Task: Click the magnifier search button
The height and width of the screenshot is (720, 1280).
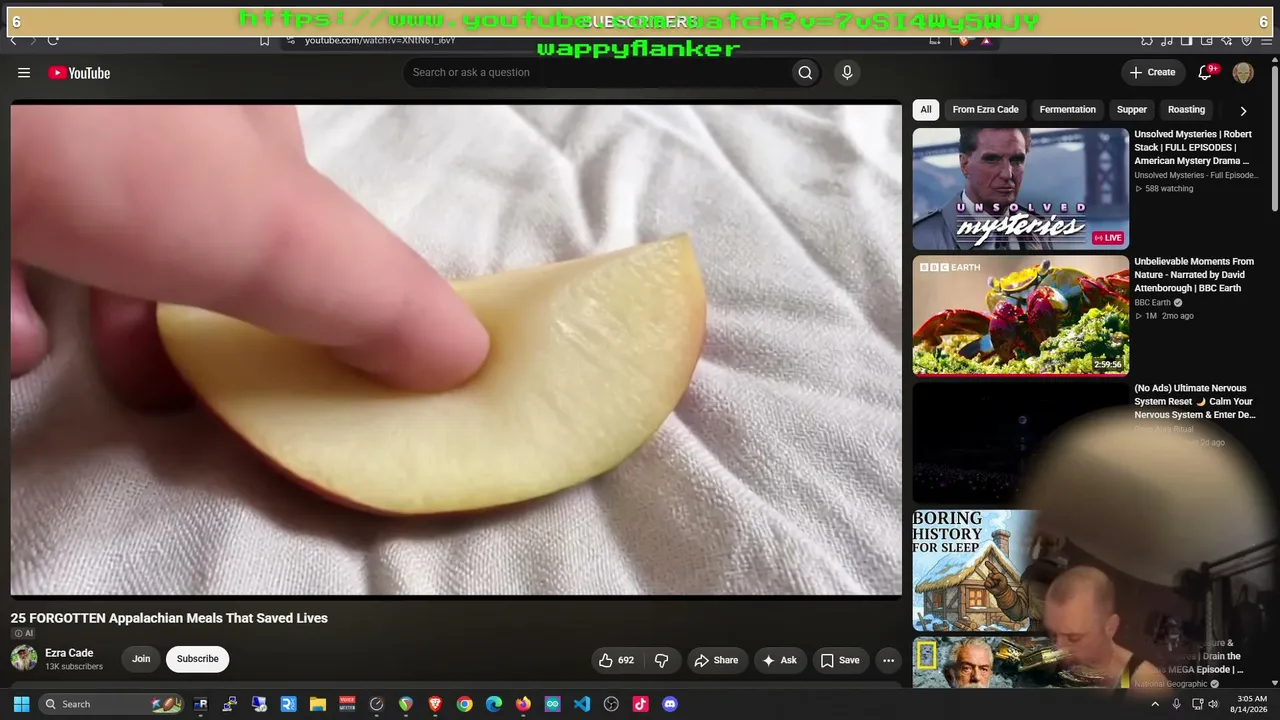Action: [x=805, y=72]
